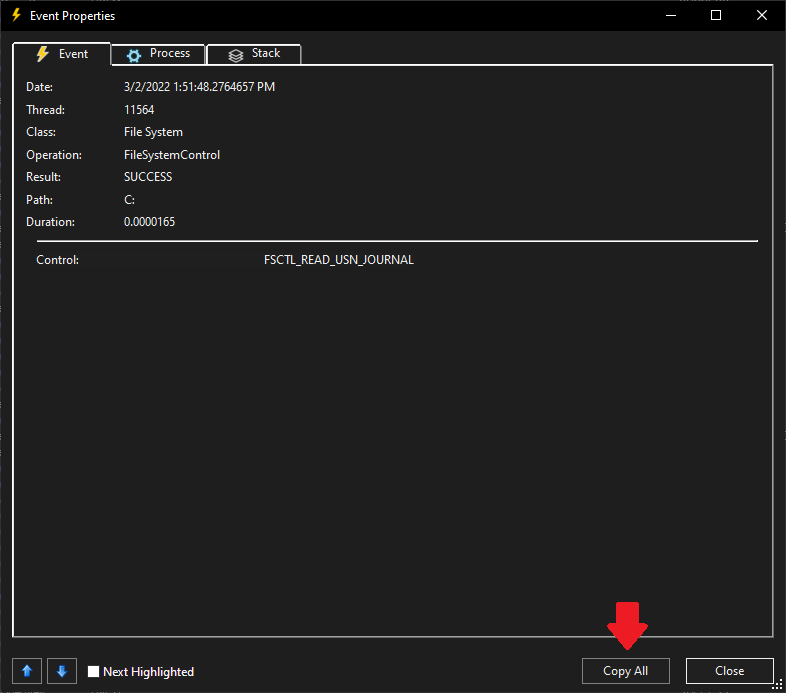Image resolution: width=786 pixels, height=693 pixels.
Task: Switch to the Event tab
Action: 61,54
